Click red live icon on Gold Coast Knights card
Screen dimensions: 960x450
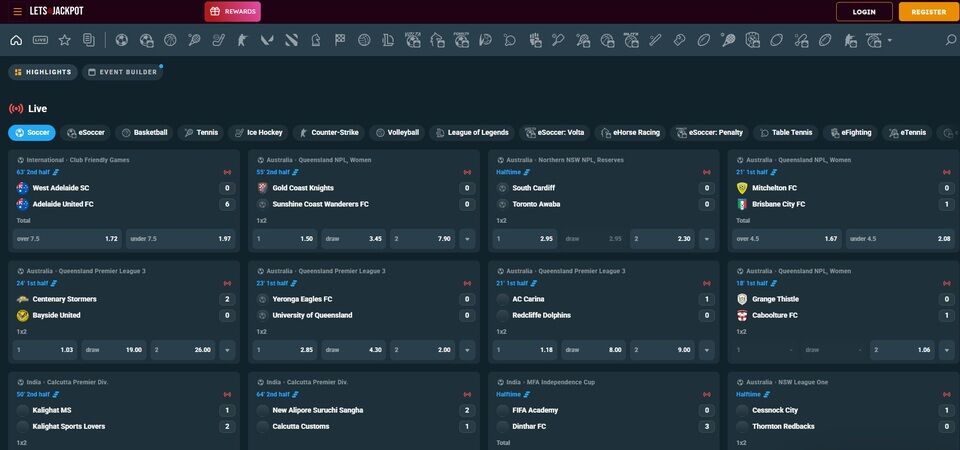pos(468,172)
